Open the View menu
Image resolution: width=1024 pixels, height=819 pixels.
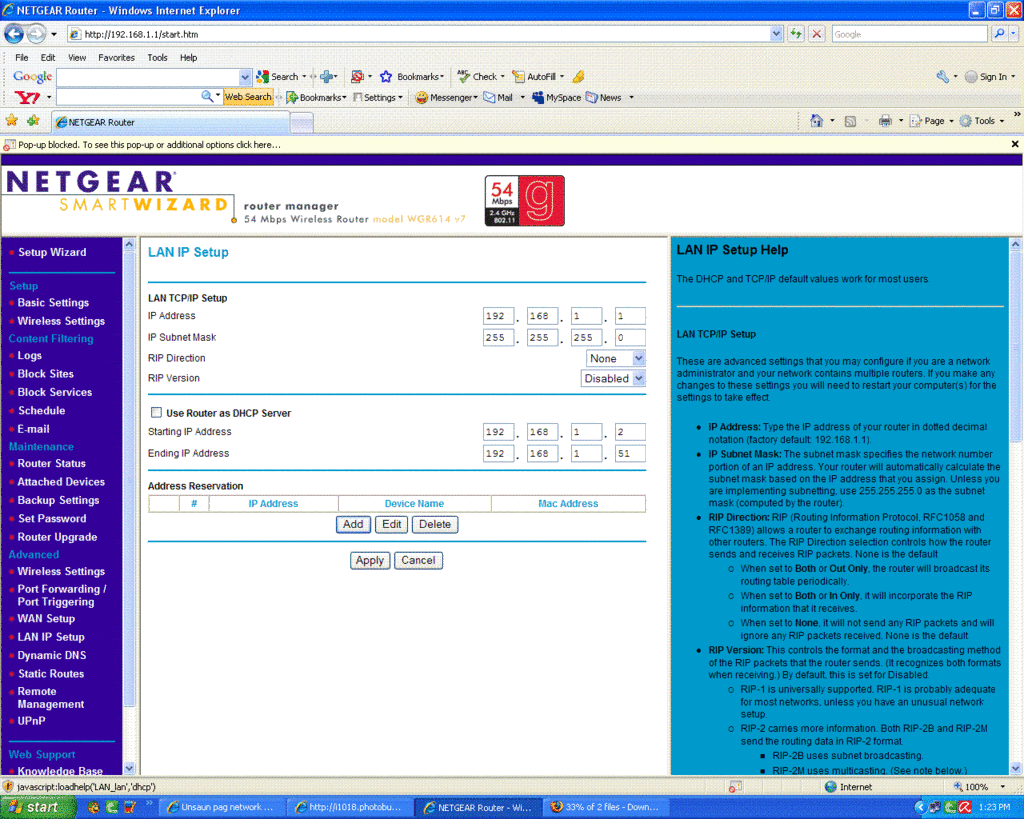(x=77, y=57)
